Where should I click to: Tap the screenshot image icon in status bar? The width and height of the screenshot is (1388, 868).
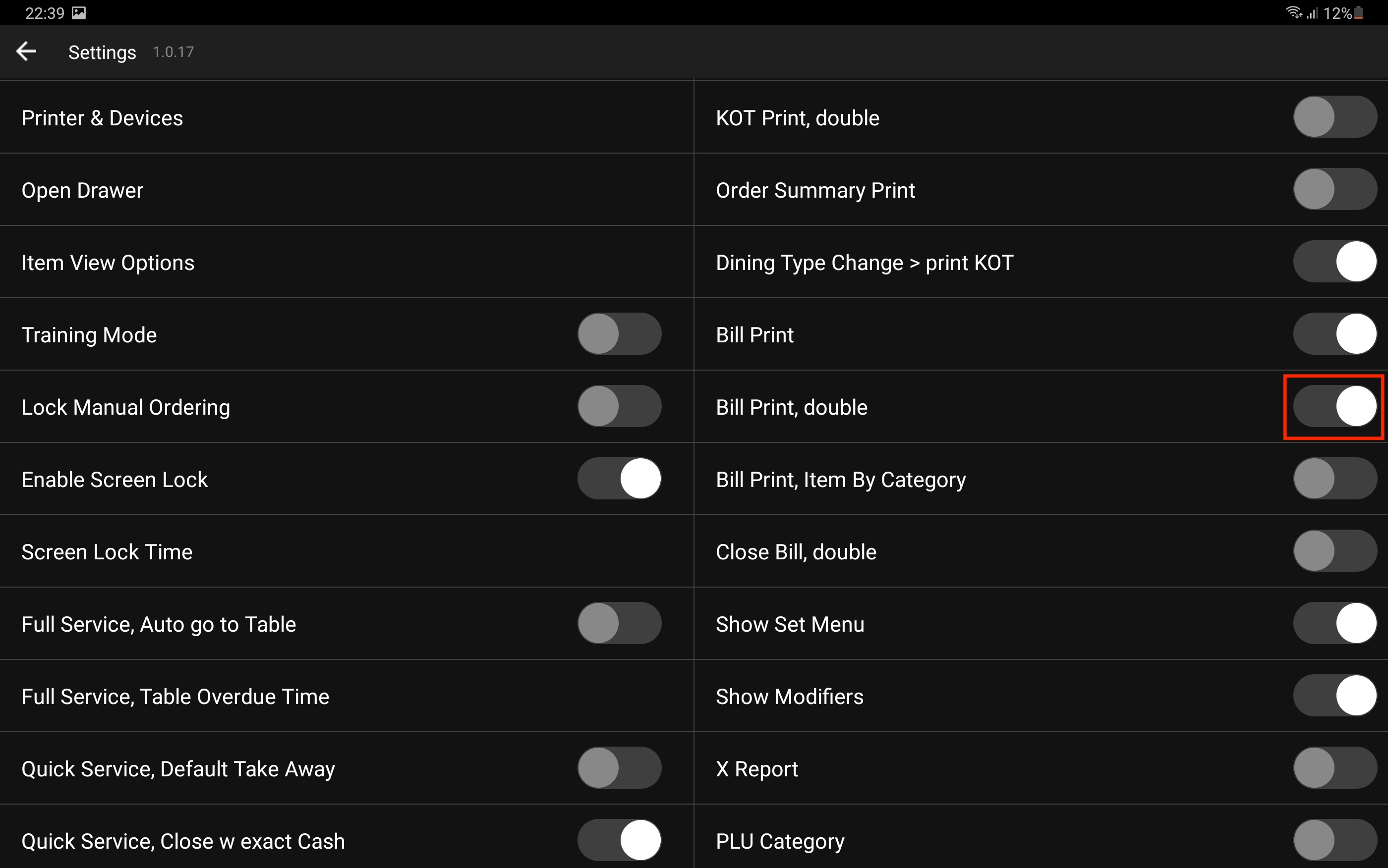click(x=79, y=13)
